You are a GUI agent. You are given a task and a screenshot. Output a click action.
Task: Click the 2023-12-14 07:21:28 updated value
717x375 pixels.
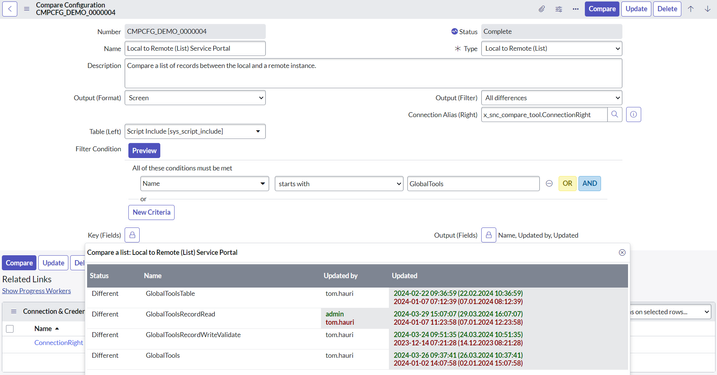coord(458,343)
